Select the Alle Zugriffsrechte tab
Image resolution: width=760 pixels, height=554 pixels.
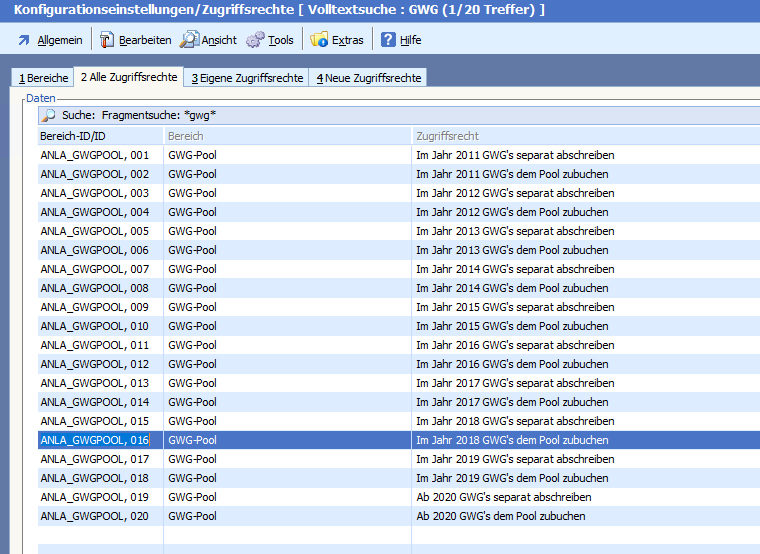128,77
